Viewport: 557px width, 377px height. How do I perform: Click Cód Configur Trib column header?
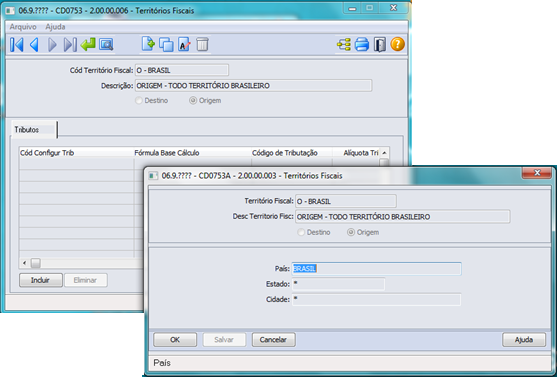[x=76, y=153]
